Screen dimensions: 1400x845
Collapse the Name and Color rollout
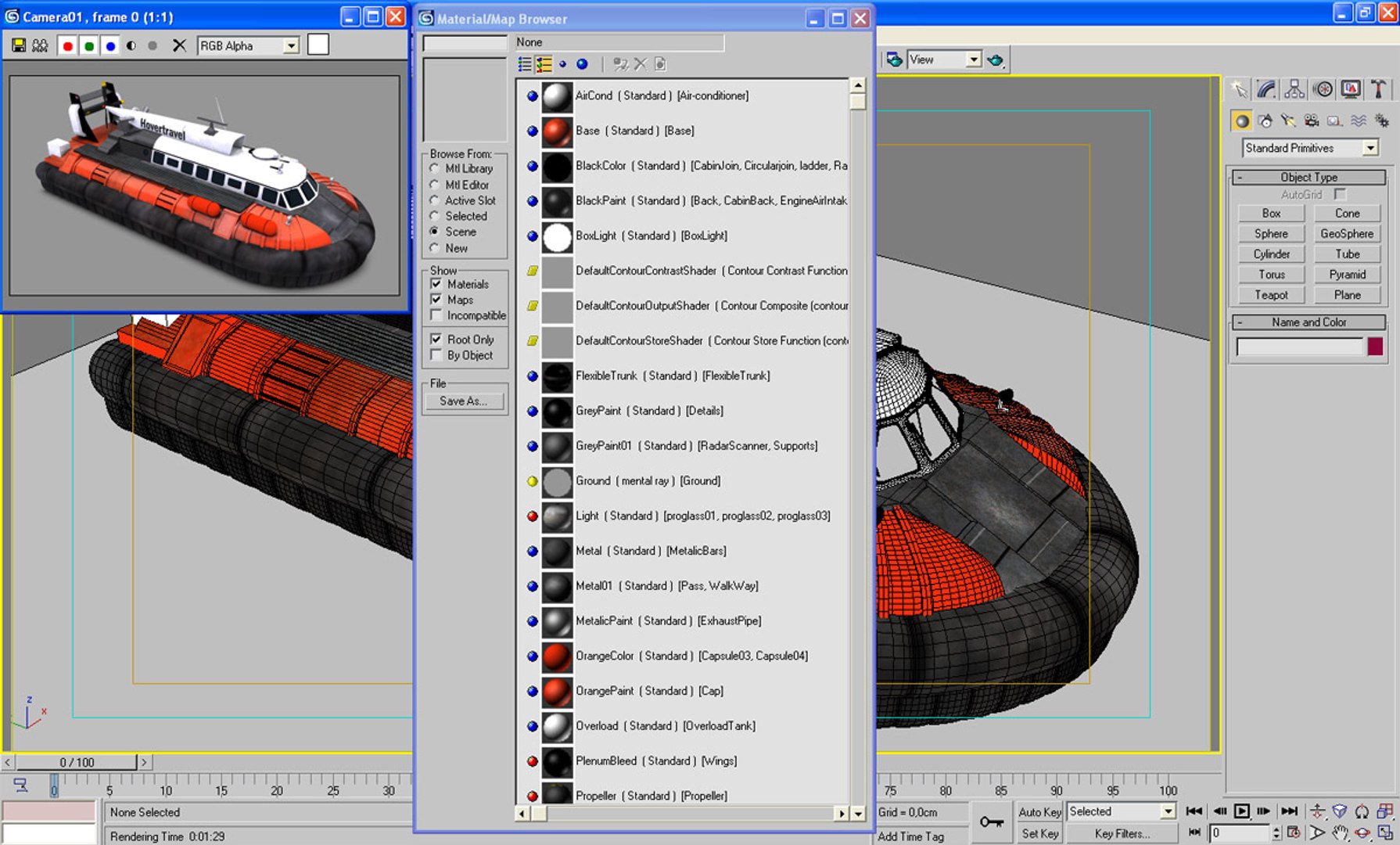1309,322
